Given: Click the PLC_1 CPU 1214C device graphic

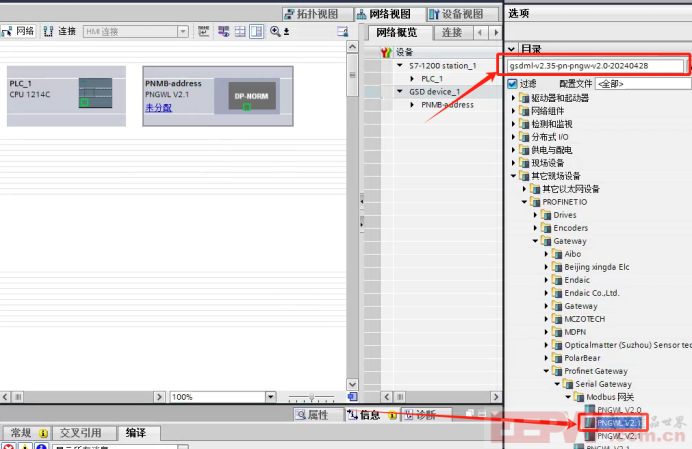Looking at the screenshot, I should click(95, 93).
